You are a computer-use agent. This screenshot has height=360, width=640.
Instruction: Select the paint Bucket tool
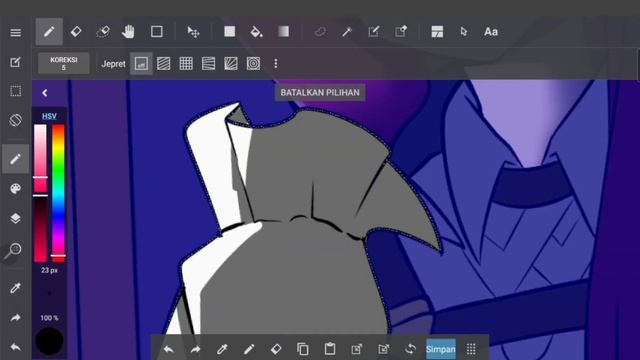[256, 32]
